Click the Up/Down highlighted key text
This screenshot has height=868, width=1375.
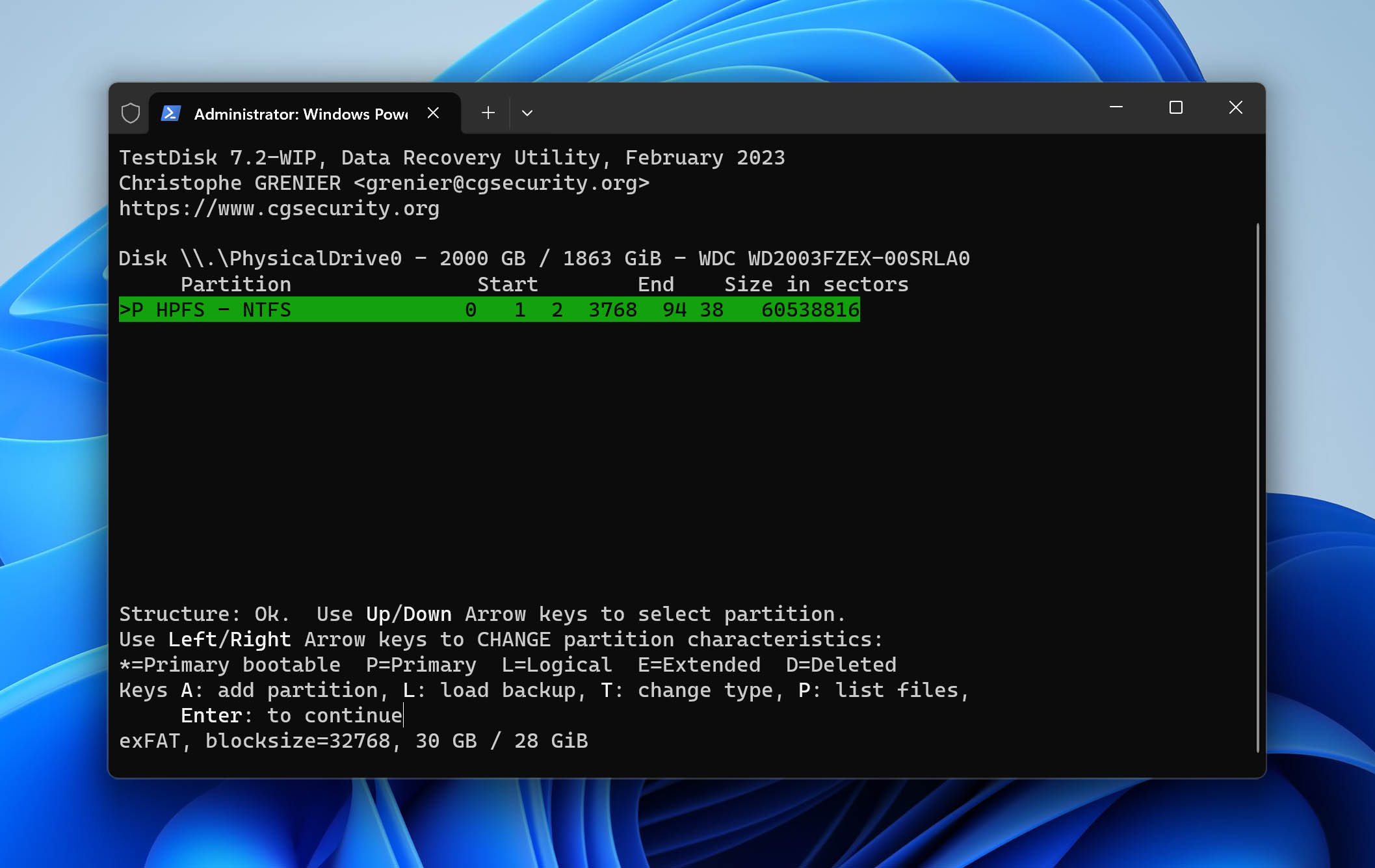408,614
